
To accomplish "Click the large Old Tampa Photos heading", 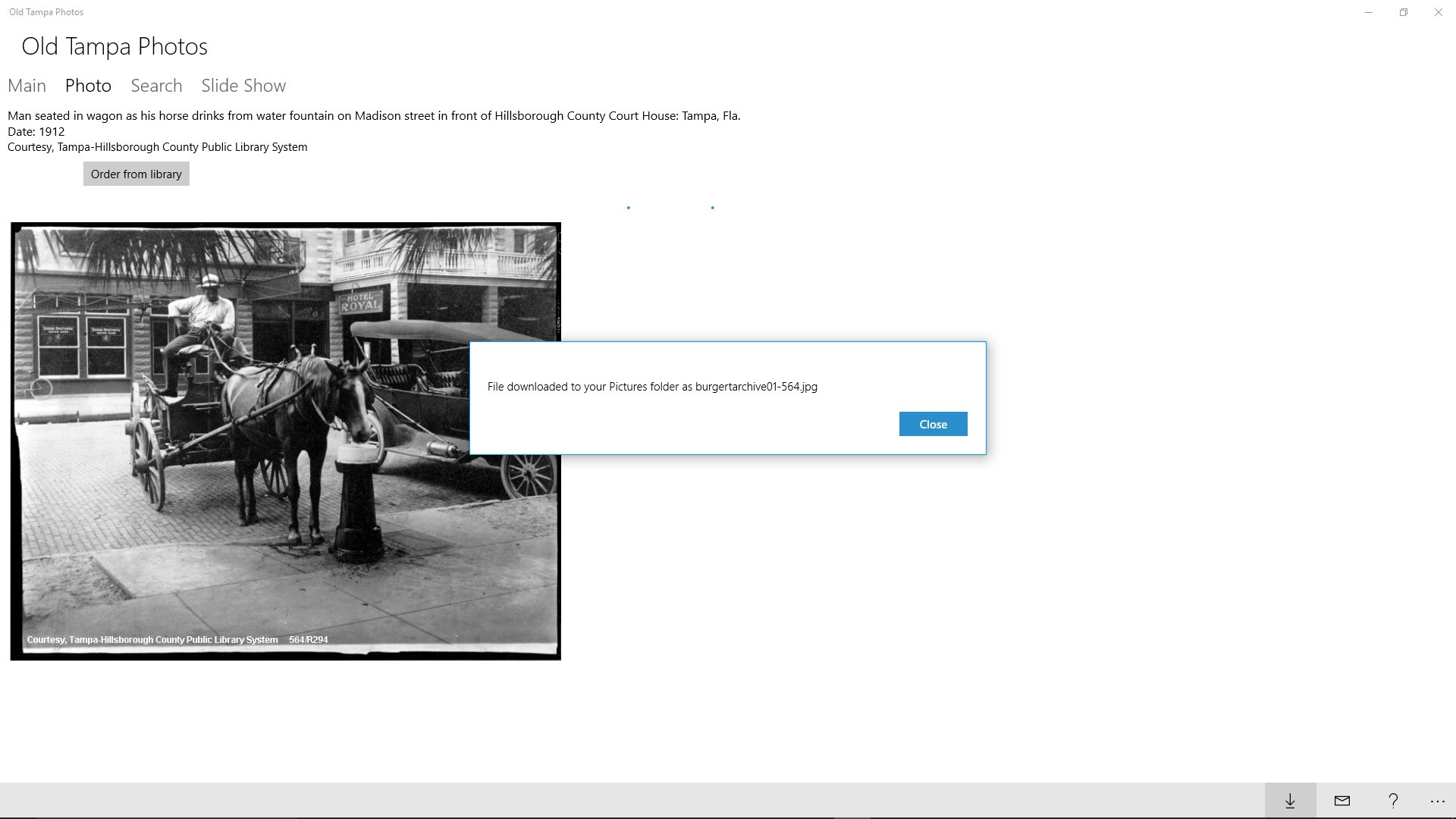I will 115,46.
